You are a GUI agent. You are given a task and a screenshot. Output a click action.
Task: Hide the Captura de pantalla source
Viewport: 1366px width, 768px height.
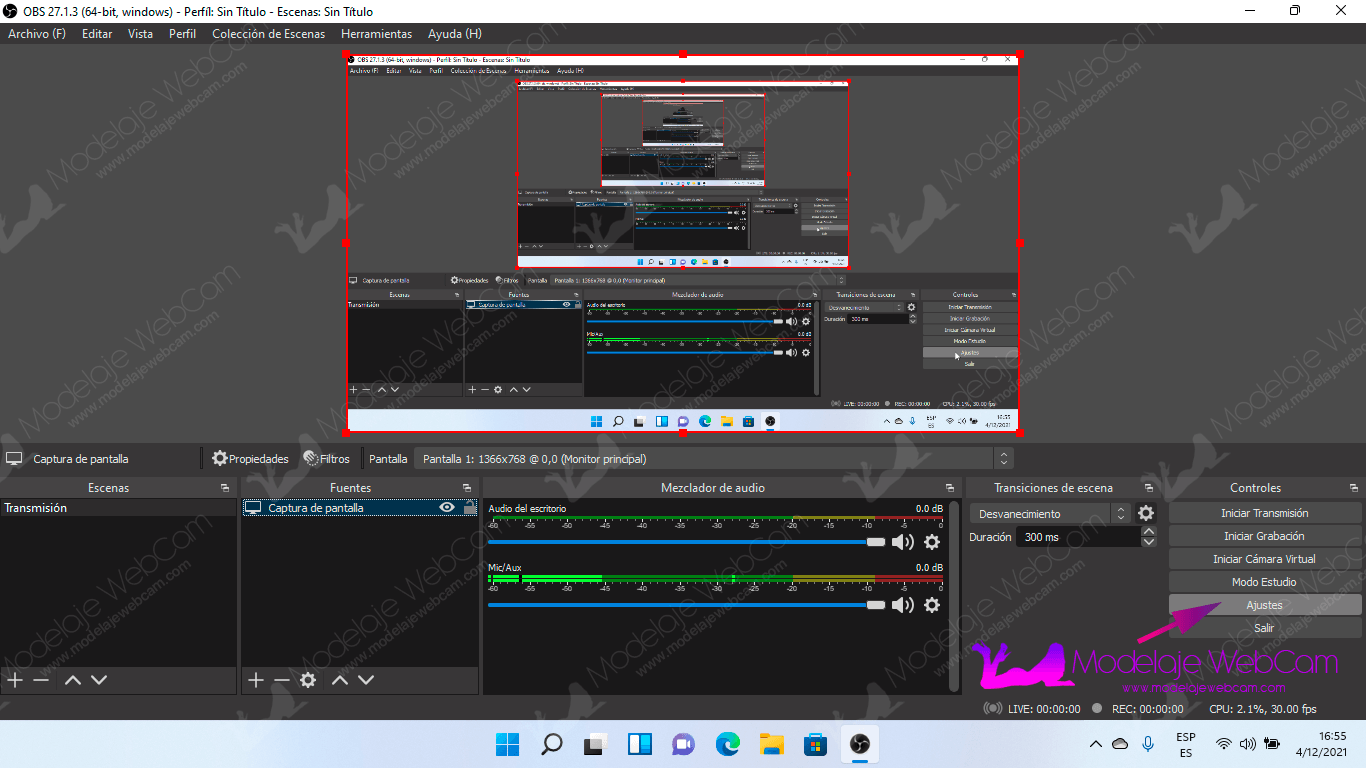[448, 508]
